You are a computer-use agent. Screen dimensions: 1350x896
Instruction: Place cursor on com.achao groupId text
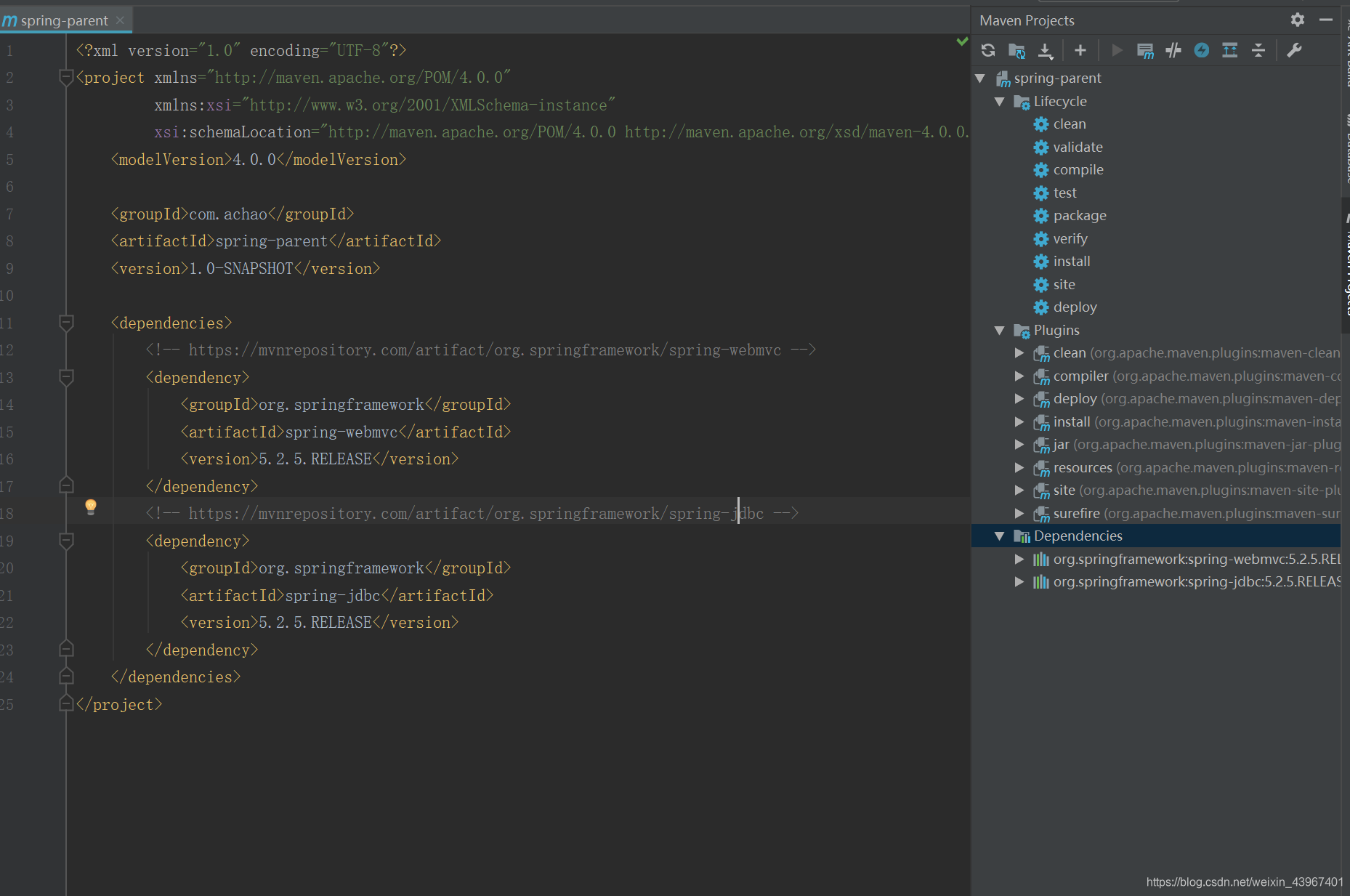228,214
